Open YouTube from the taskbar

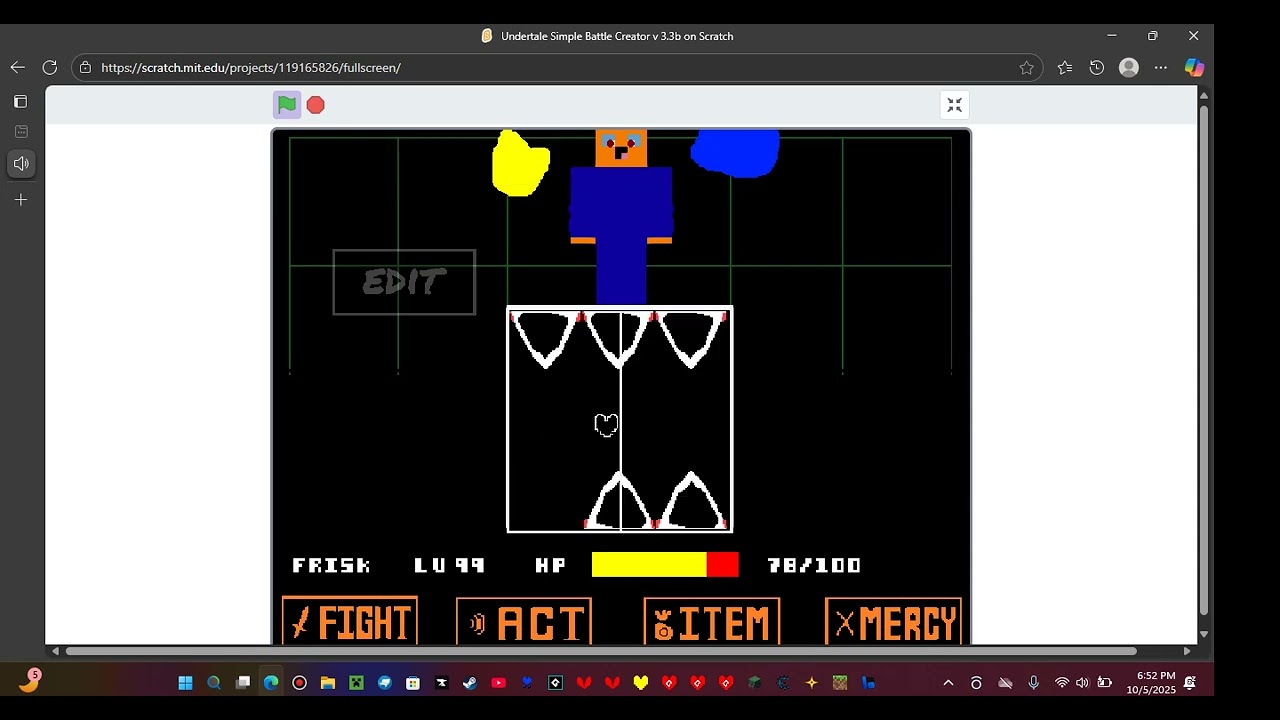[x=498, y=683]
